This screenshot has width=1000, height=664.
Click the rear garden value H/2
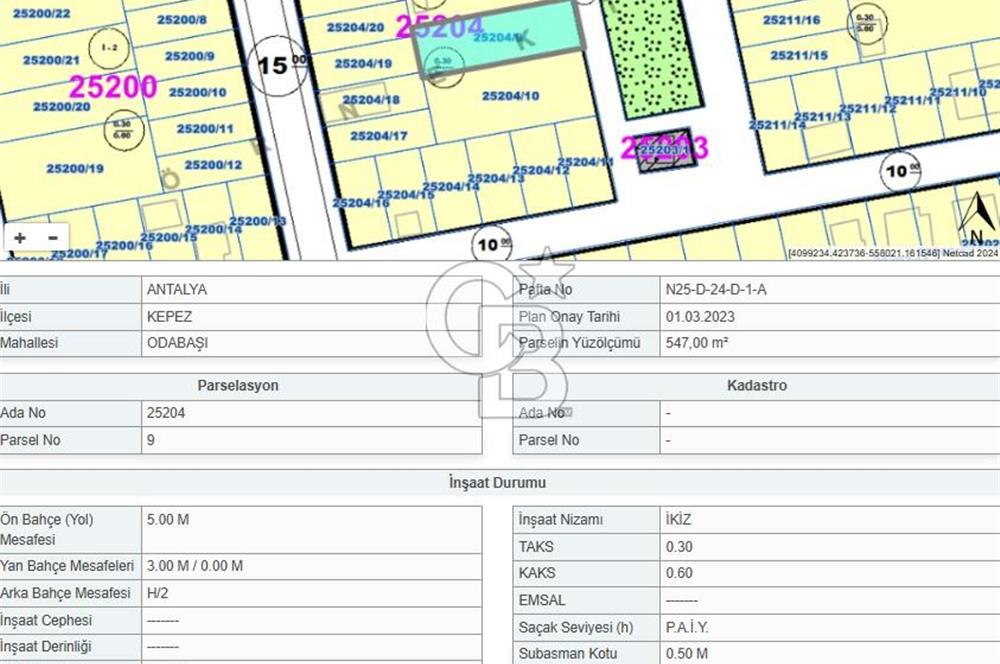click(158, 593)
